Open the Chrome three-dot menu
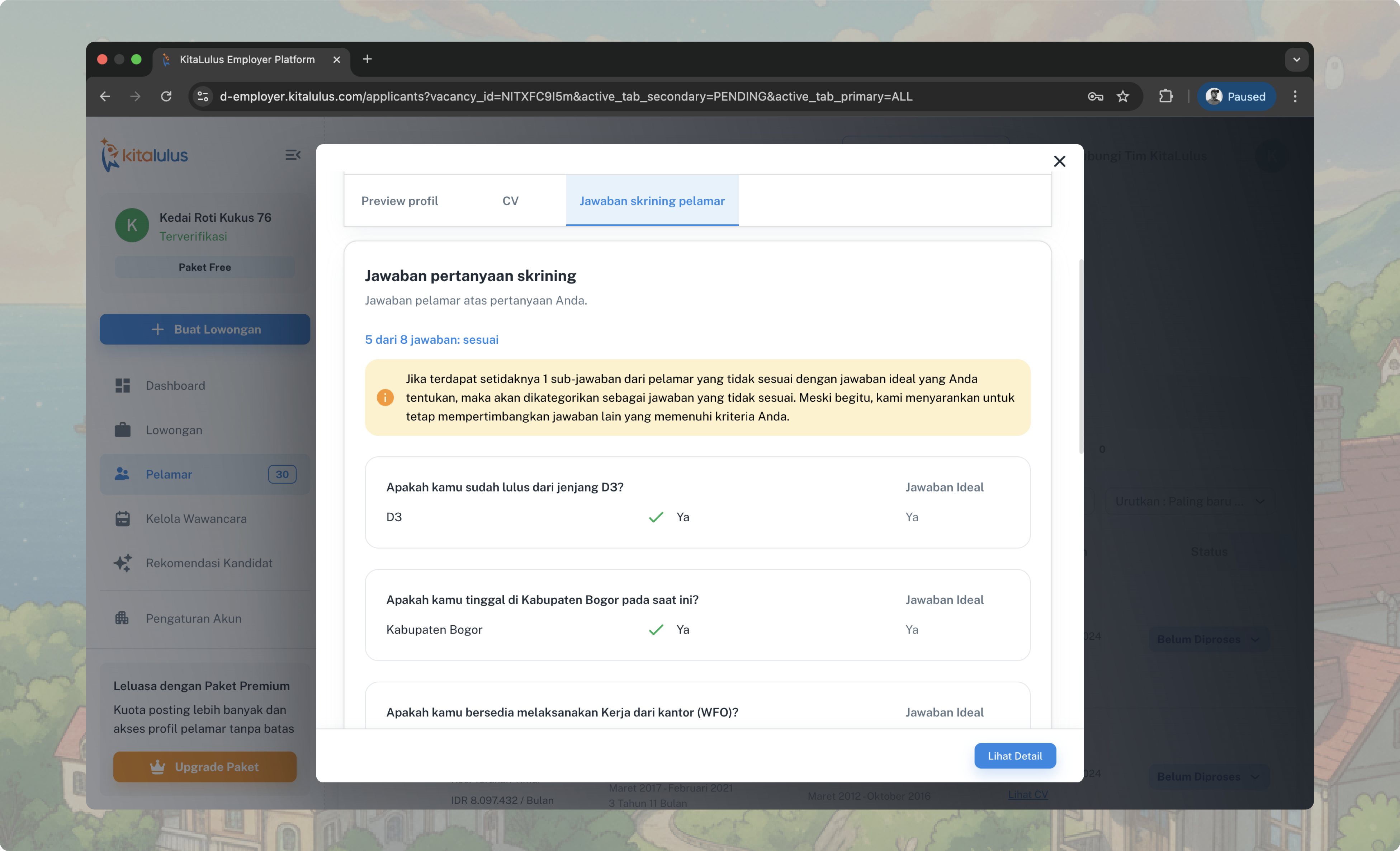Viewport: 1400px width, 851px height. pos(1295,97)
